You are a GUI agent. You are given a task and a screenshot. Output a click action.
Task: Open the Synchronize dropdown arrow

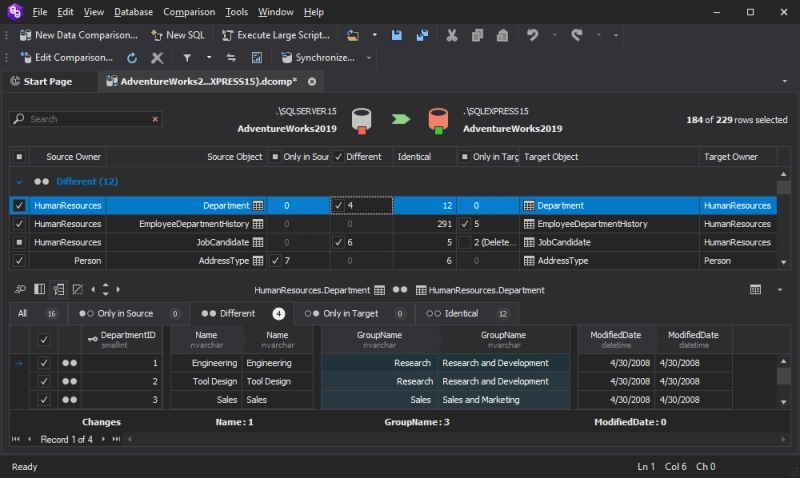point(368,58)
